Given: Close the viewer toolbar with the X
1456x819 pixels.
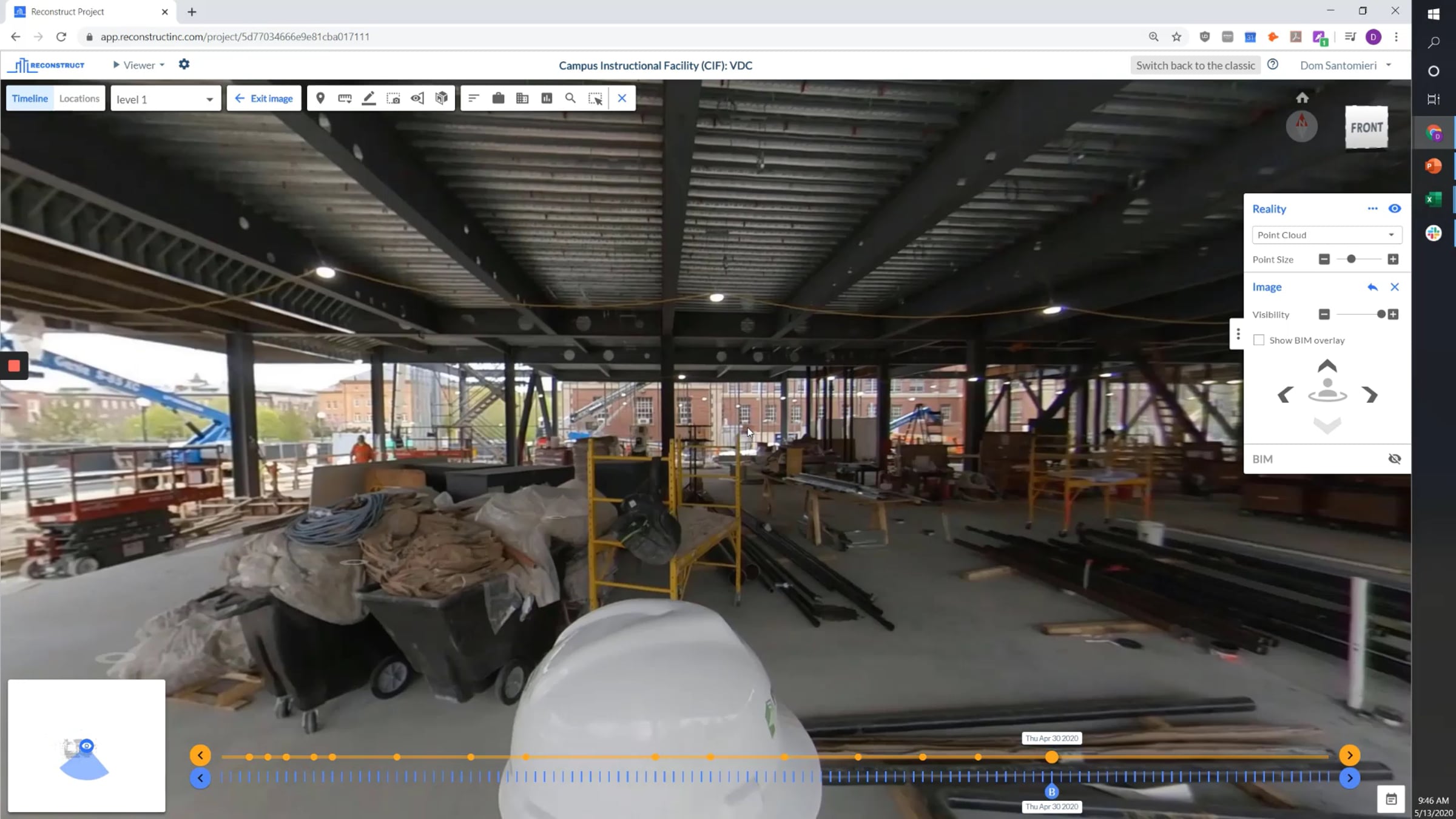Looking at the screenshot, I should coord(622,98).
